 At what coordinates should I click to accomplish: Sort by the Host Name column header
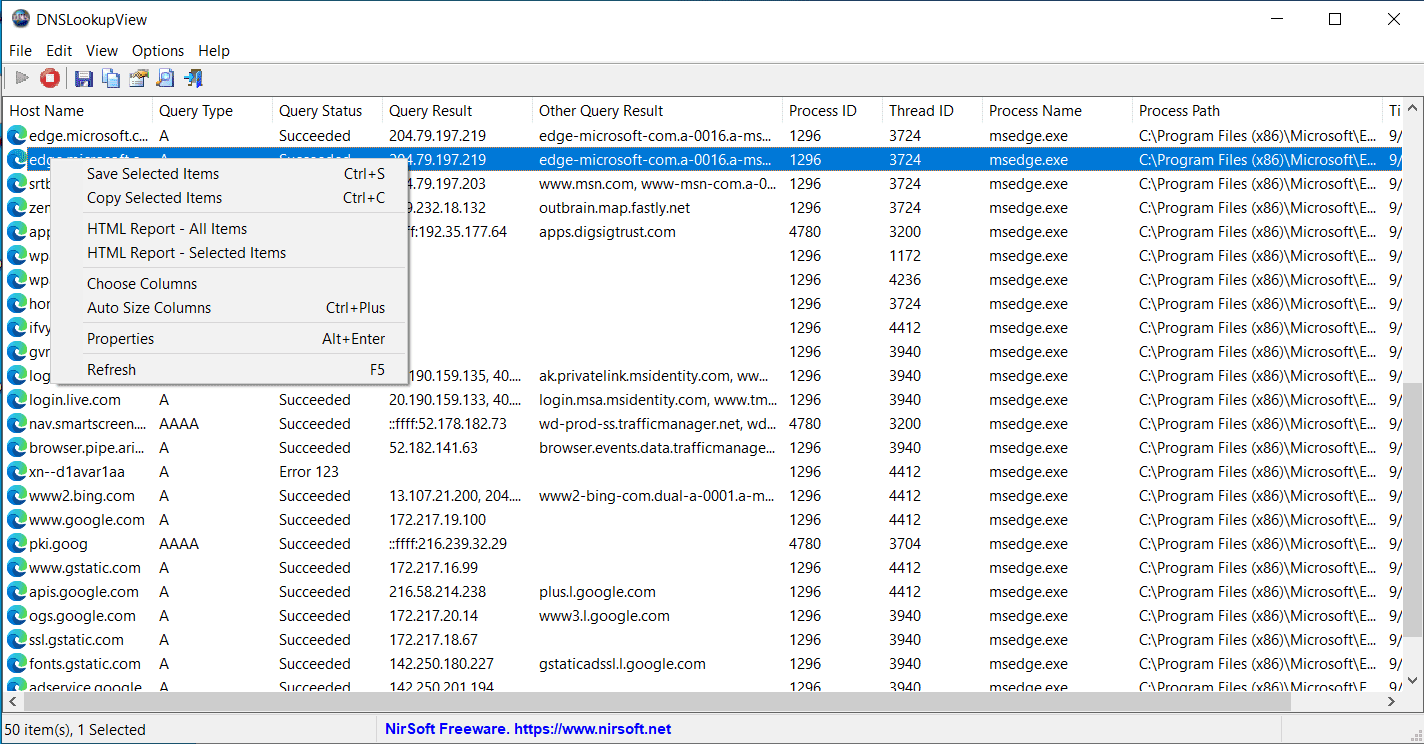[x=78, y=111]
